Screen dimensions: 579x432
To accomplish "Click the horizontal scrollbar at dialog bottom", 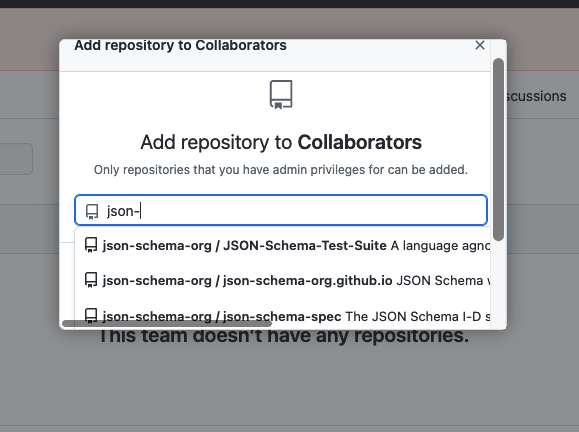I will 167,323.
